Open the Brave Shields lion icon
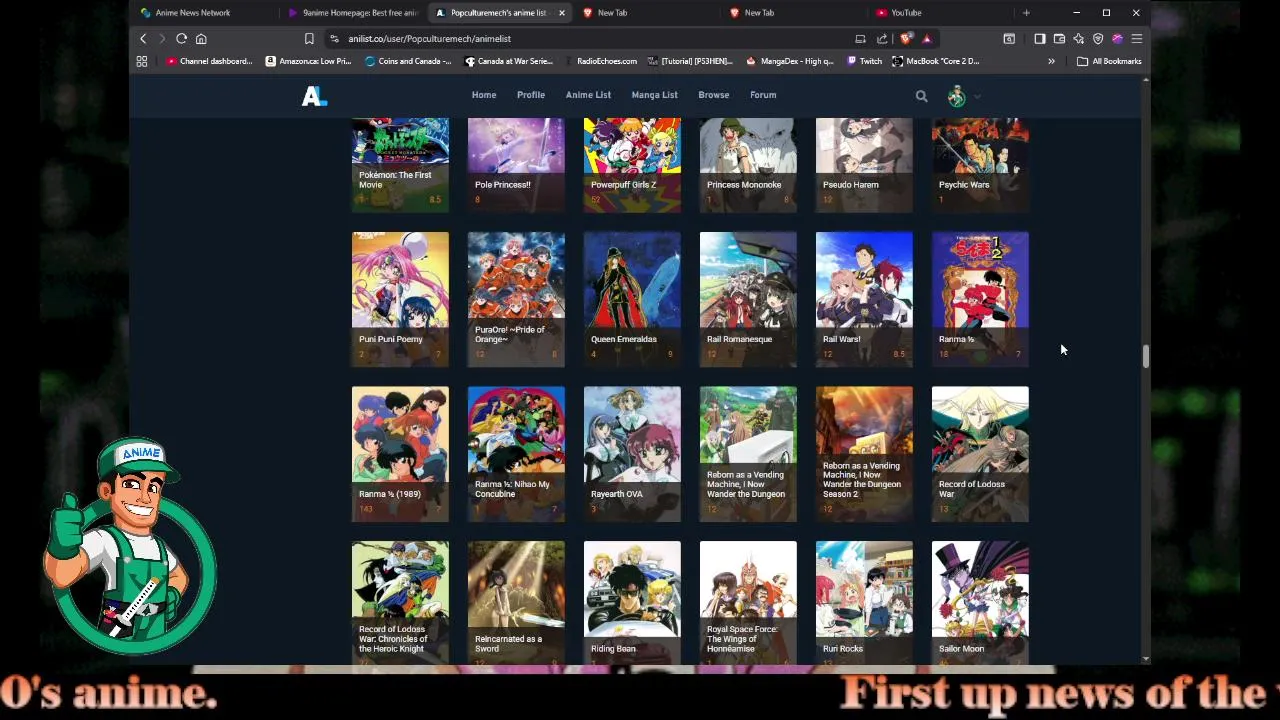Screen dimensions: 1280x720 coord(906,39)
